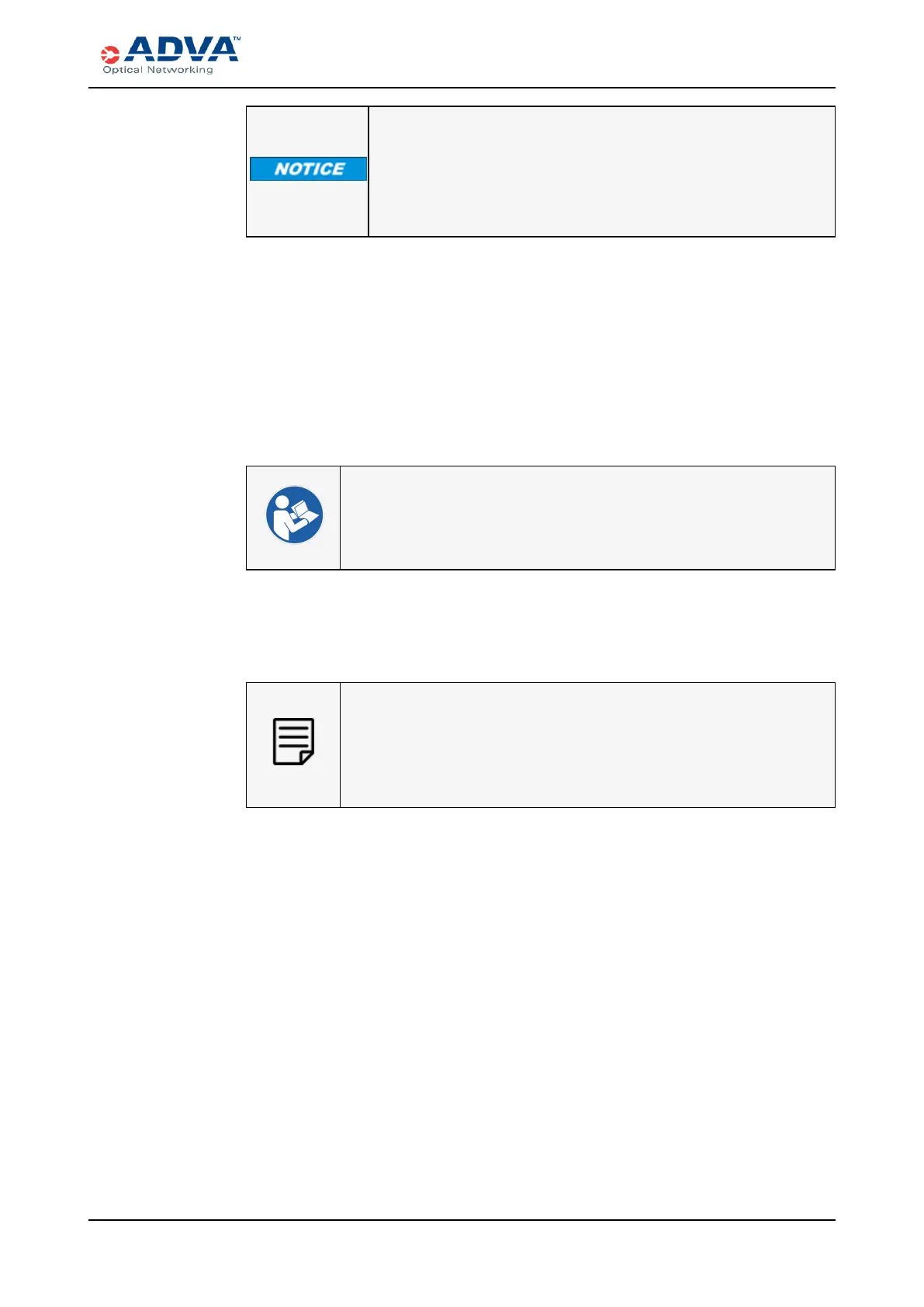Click the note page icon

point(293,741)
